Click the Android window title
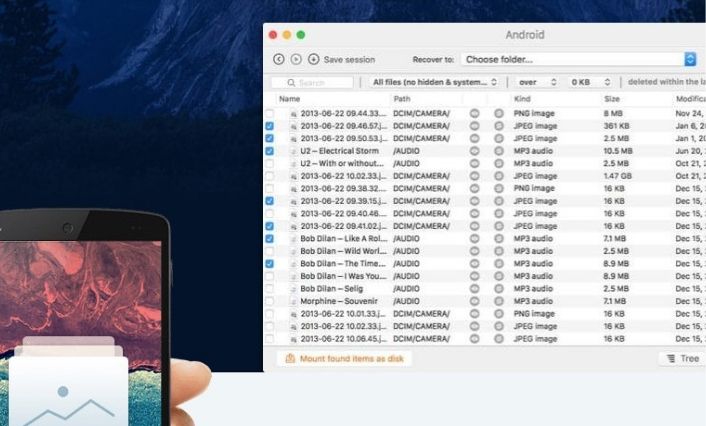Viewport: 706px width, 426px height. tap(525, 35)
